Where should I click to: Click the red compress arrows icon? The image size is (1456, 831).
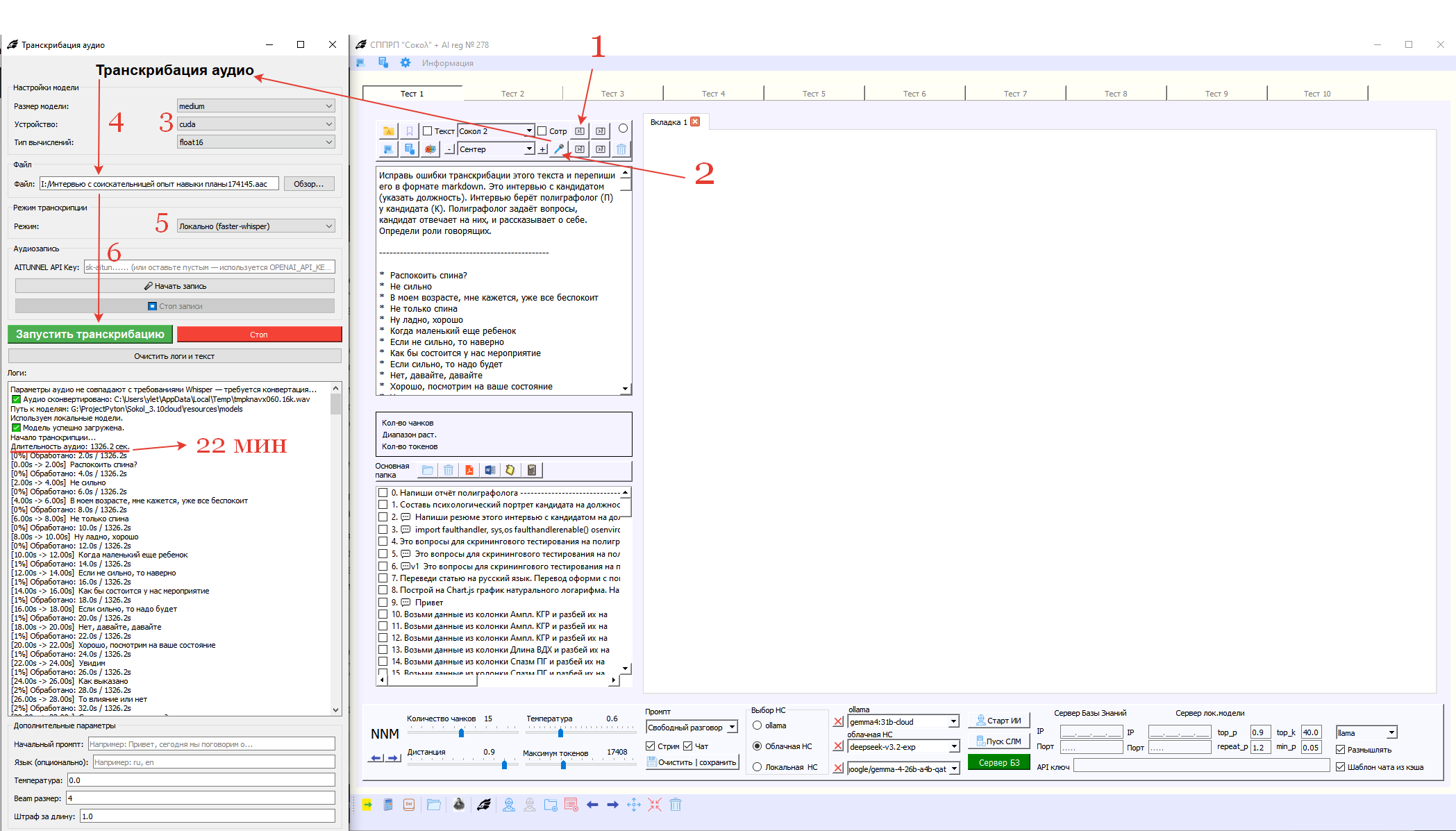655,805
